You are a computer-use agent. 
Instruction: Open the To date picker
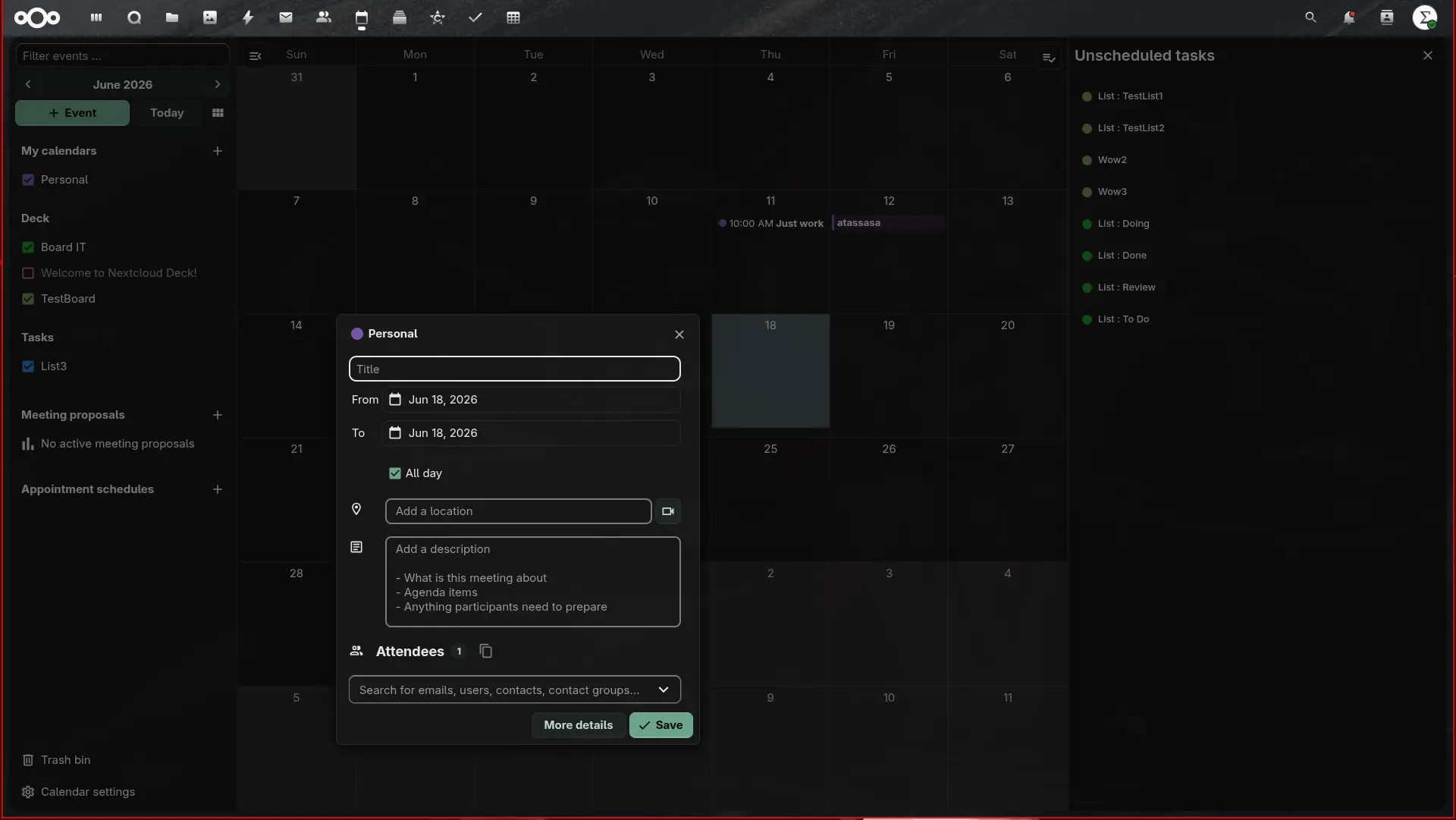532,433
